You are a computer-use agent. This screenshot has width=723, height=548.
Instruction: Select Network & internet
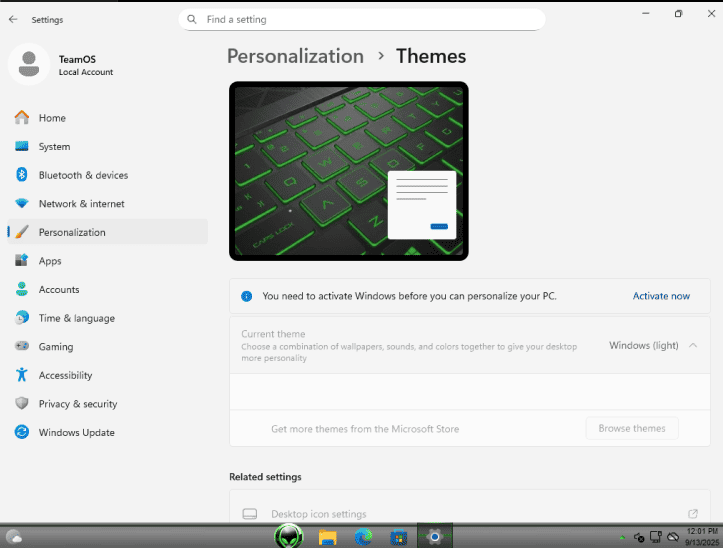pos(107,203)
